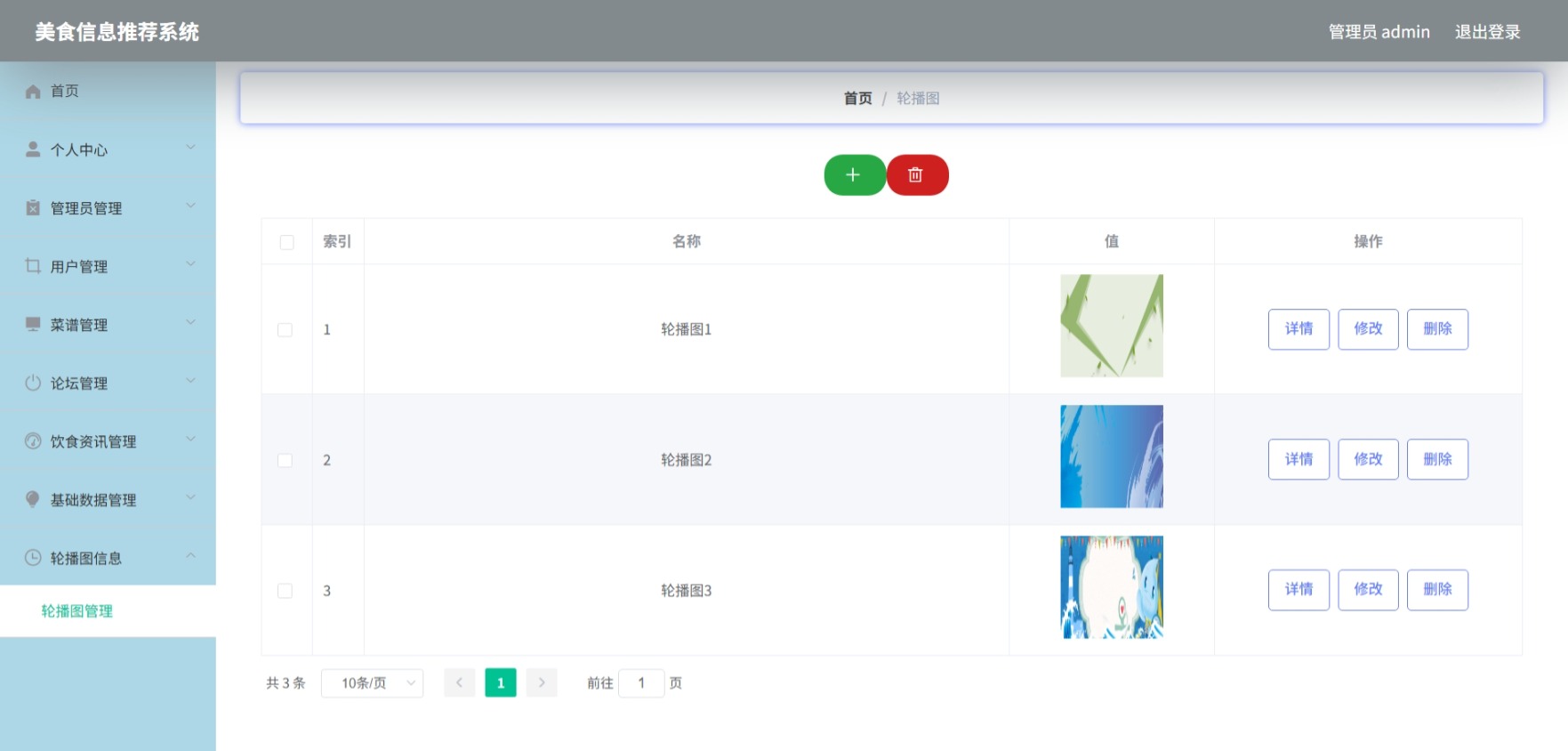Screen dimensions: 1568x751
Task: Click 删除 button for 轮播图2
Action: coord(1437,459)
